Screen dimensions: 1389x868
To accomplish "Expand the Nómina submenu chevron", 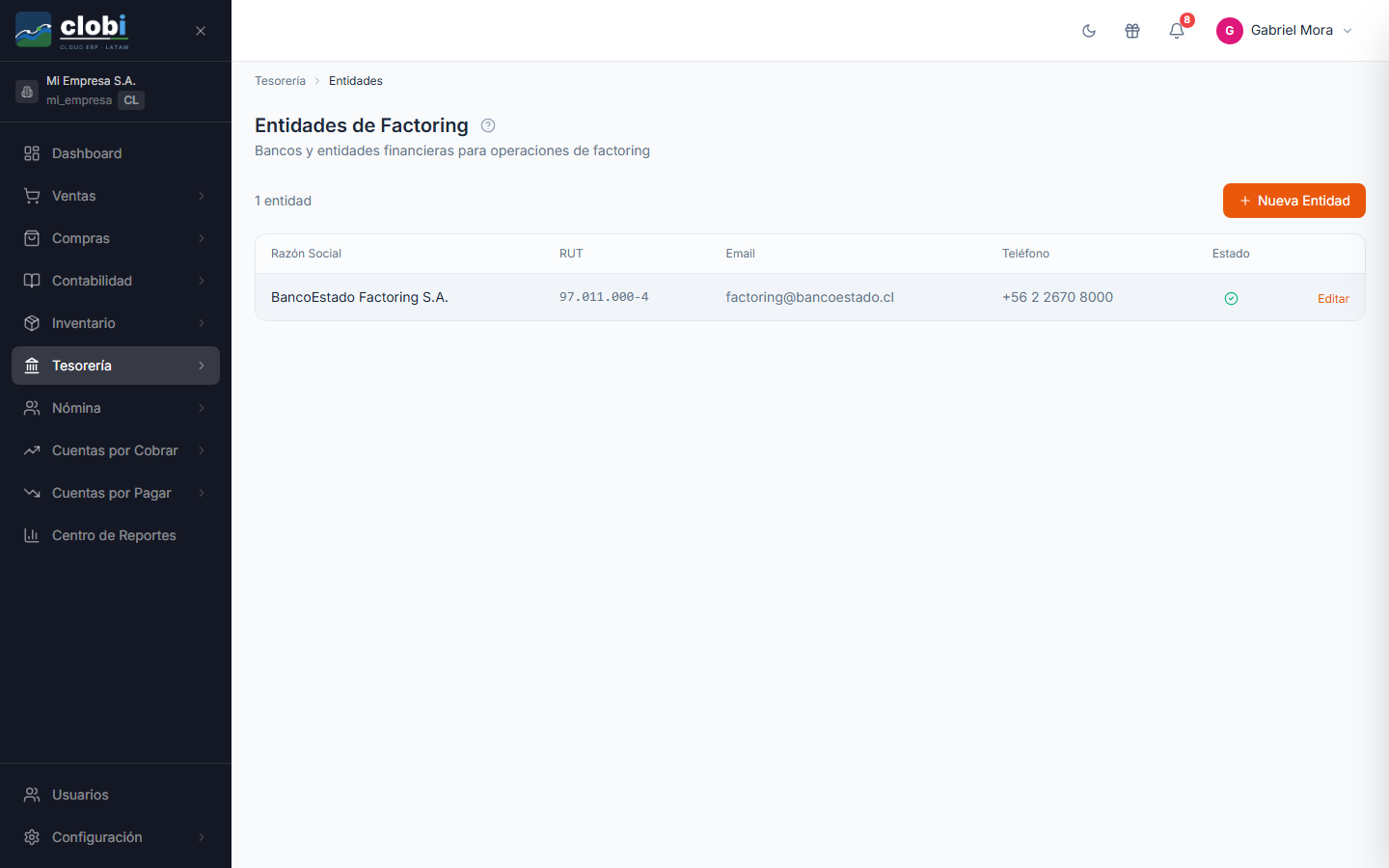I will (x=202, y=408).
